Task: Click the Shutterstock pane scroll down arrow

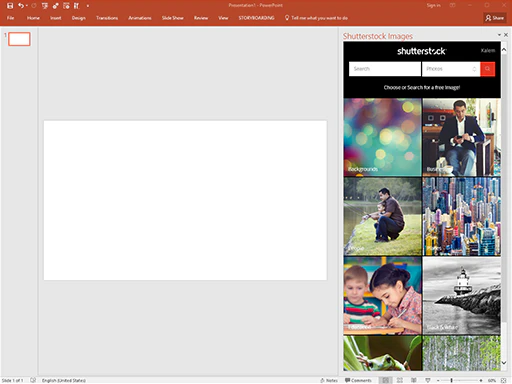Action: 504,363
